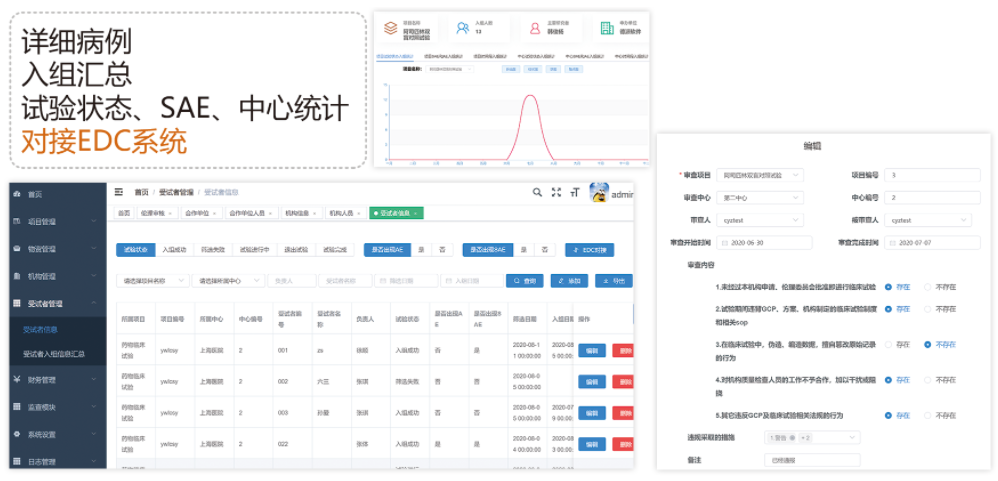Viewport: 998px width, 481px height.
Task: Click the 导出 export button
Action: pyautogui.click(x=614, y=281)
